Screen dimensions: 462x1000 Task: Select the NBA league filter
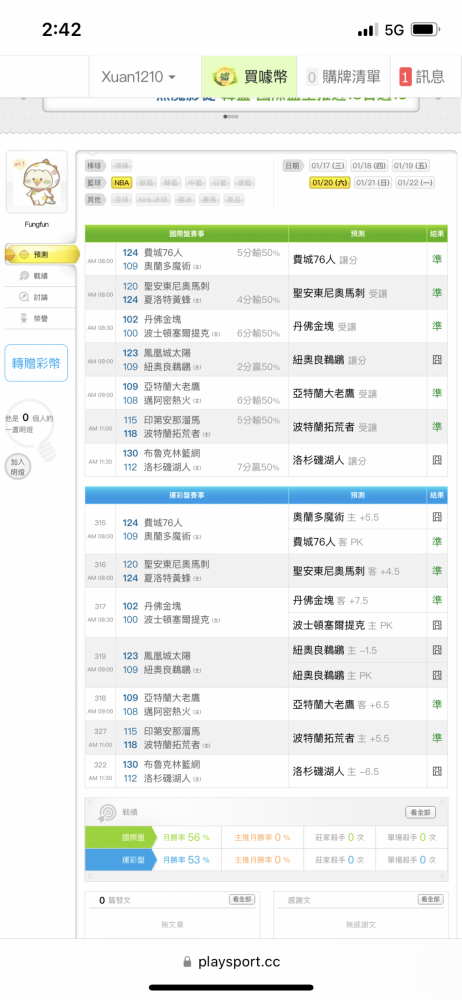(121, 182)
